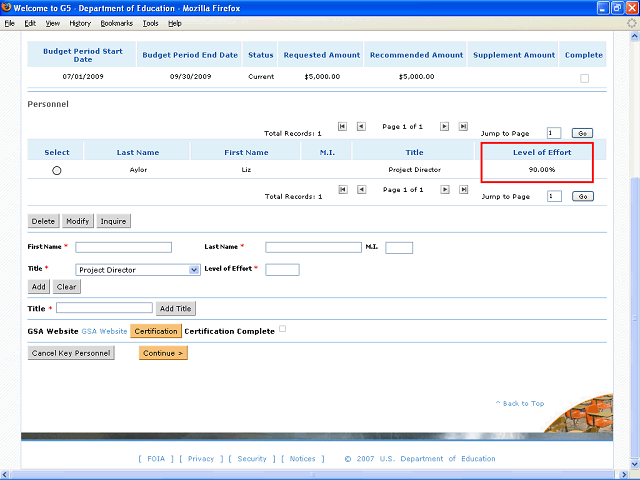Open the Title dropdown list
Screen dimensions: 640x480
[195, 270]
